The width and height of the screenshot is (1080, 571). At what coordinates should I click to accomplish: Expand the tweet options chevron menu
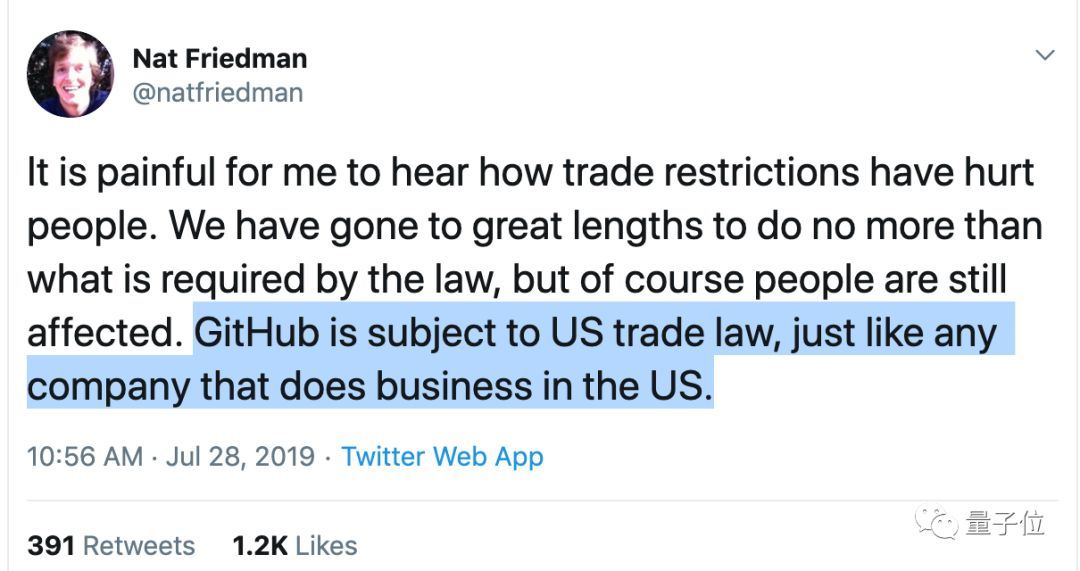point(1045,54)
